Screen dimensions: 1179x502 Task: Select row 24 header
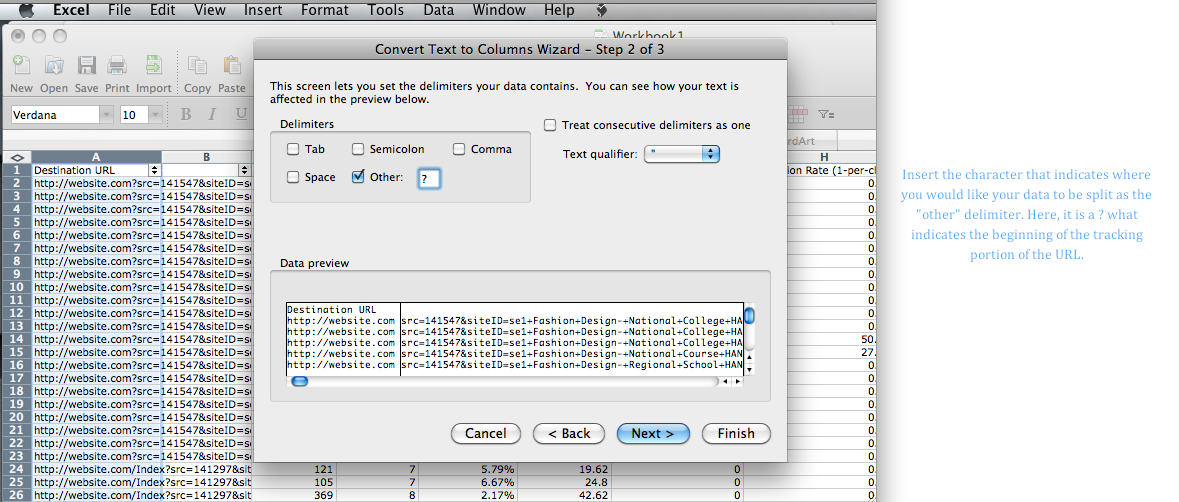coord(17,469)
